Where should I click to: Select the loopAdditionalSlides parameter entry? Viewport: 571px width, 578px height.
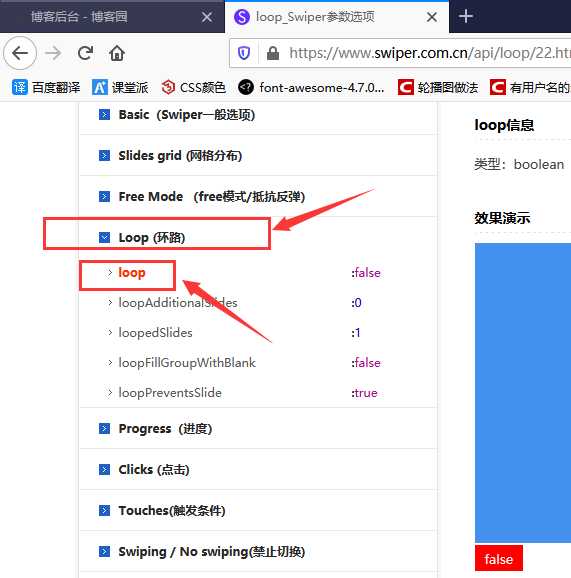tap(178, 303)
